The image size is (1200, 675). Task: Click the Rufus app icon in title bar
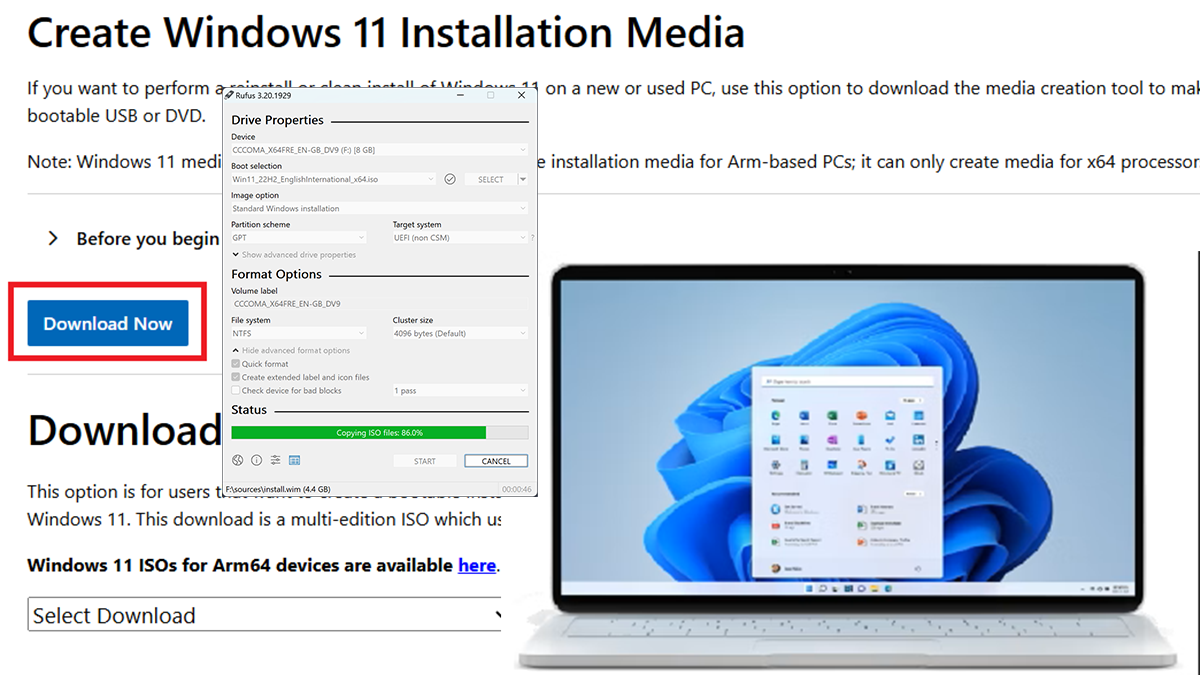[231, 96]
